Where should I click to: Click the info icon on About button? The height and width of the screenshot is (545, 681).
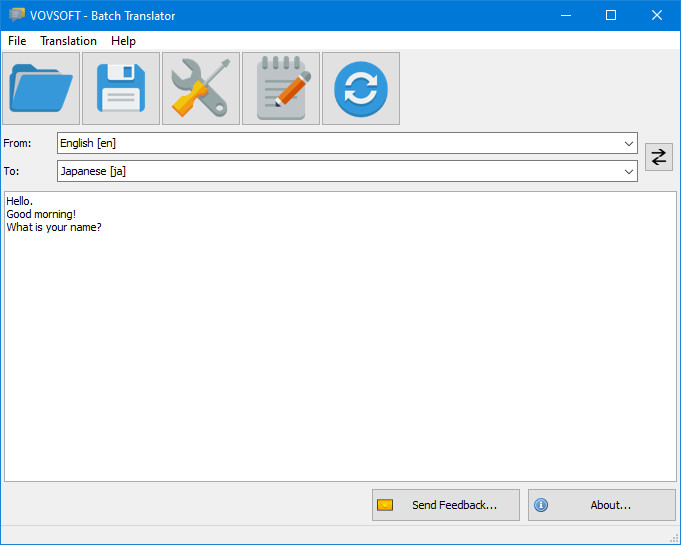(541, 505)
